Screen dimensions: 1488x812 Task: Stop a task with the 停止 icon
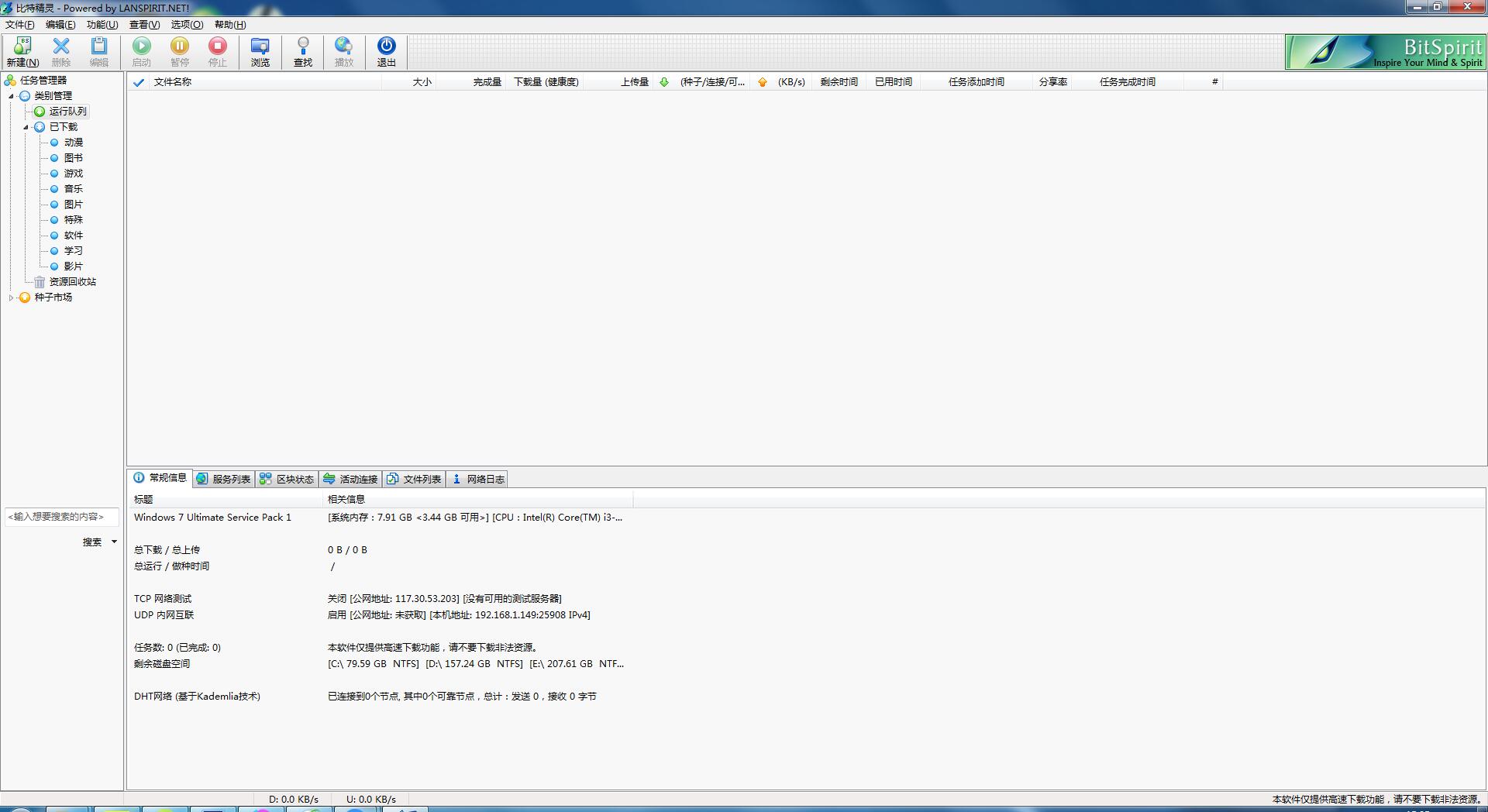(218, 51)
